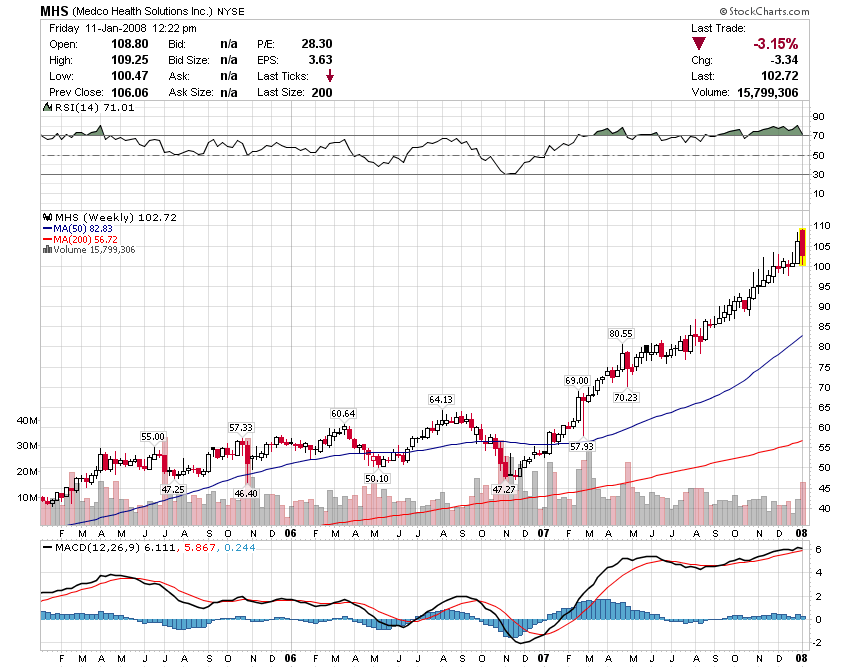Click the Chg value -3.34
850x668 pixels.
(x=784, y=60)
